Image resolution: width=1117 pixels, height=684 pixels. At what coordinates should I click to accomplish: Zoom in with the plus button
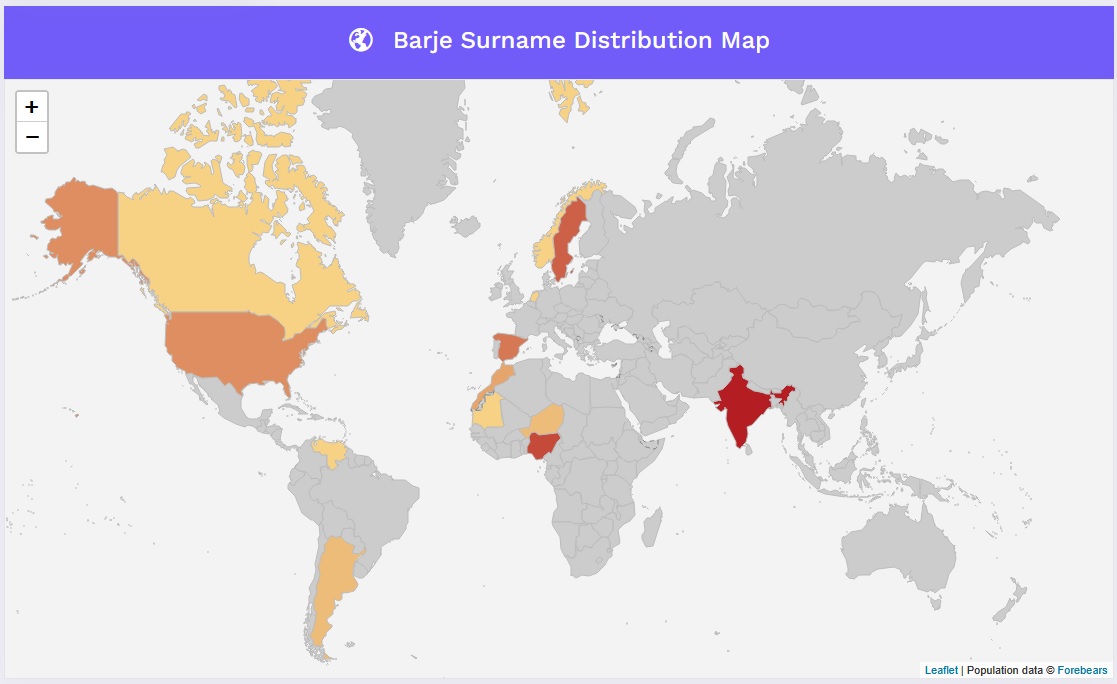tap(32, 107)
